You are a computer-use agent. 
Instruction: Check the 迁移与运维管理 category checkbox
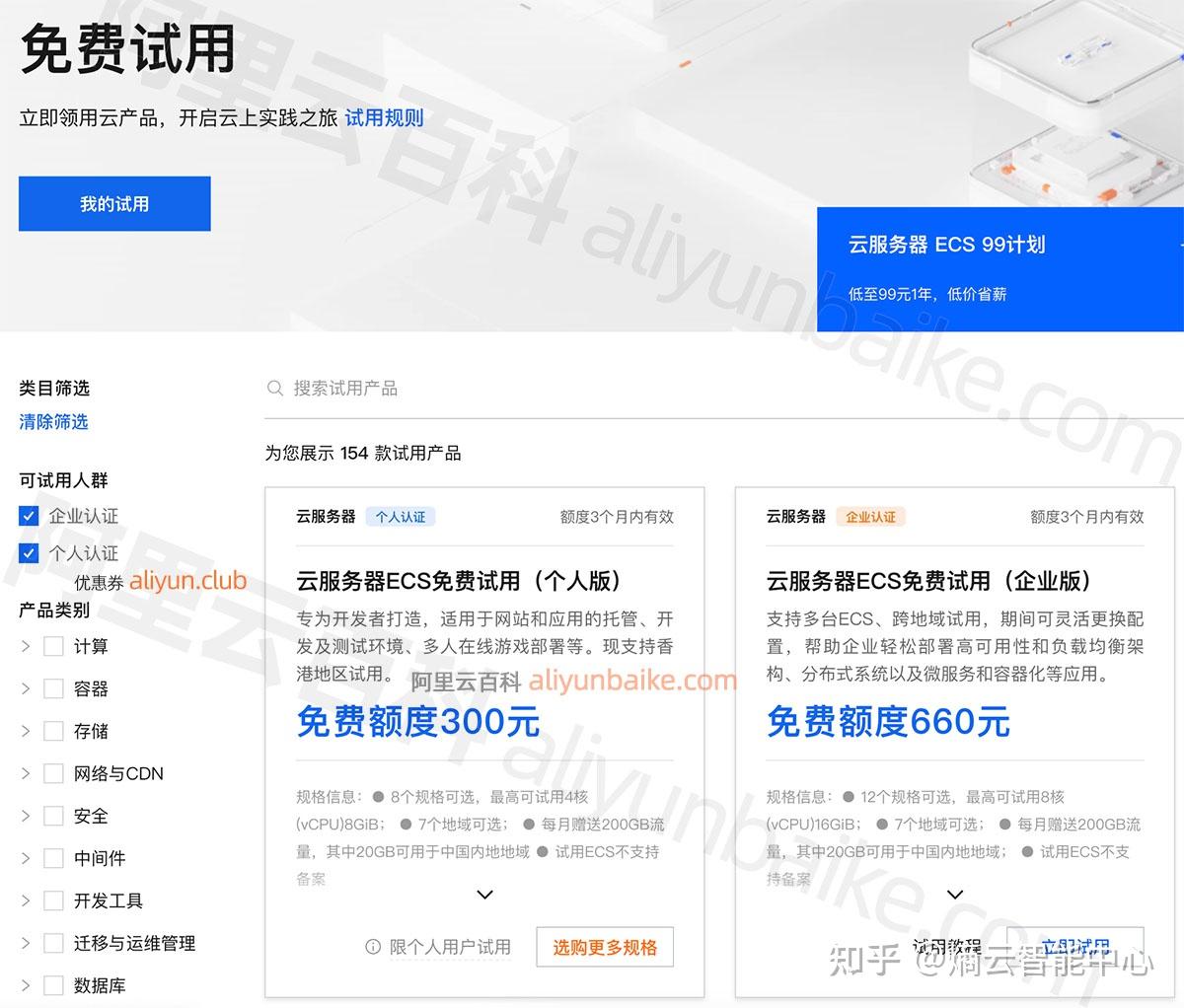pyautogui.click(x=53, y=943)
